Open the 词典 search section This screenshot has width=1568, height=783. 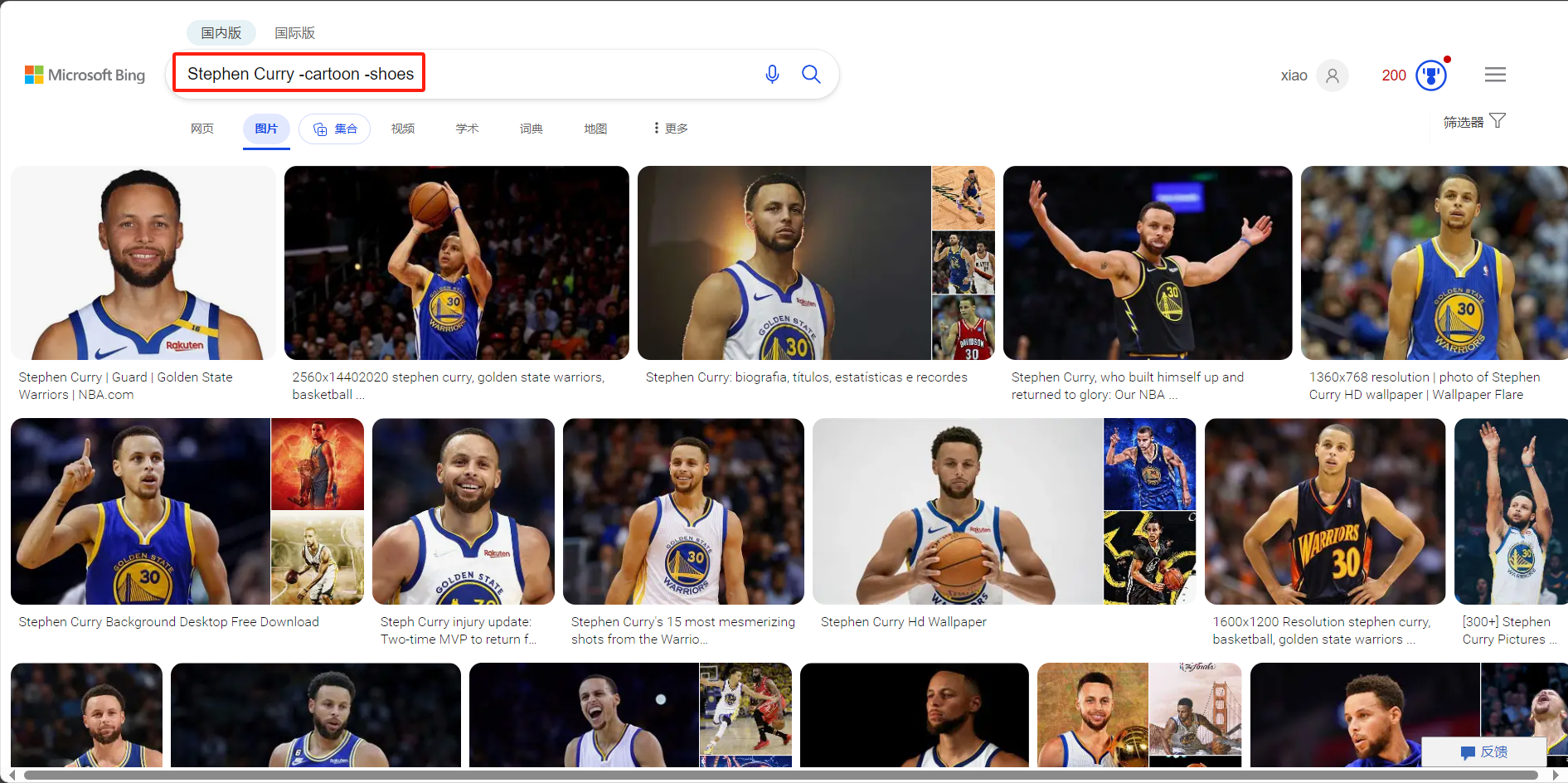(532, 129)
